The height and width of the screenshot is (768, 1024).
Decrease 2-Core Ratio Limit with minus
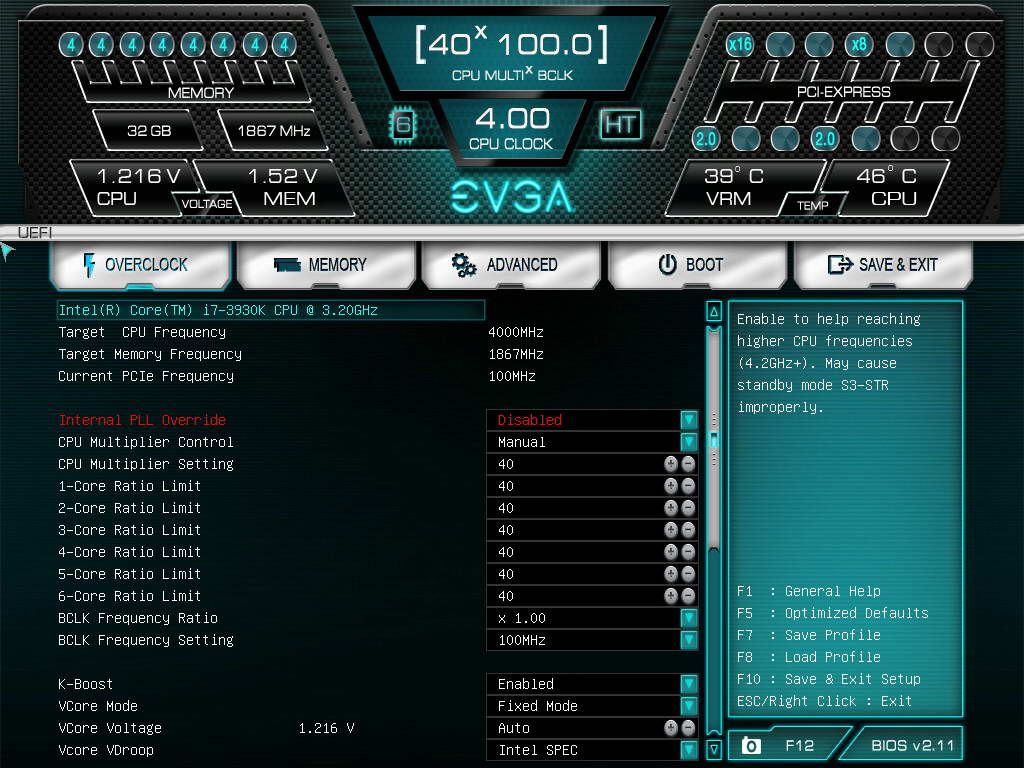click(688, 507)
